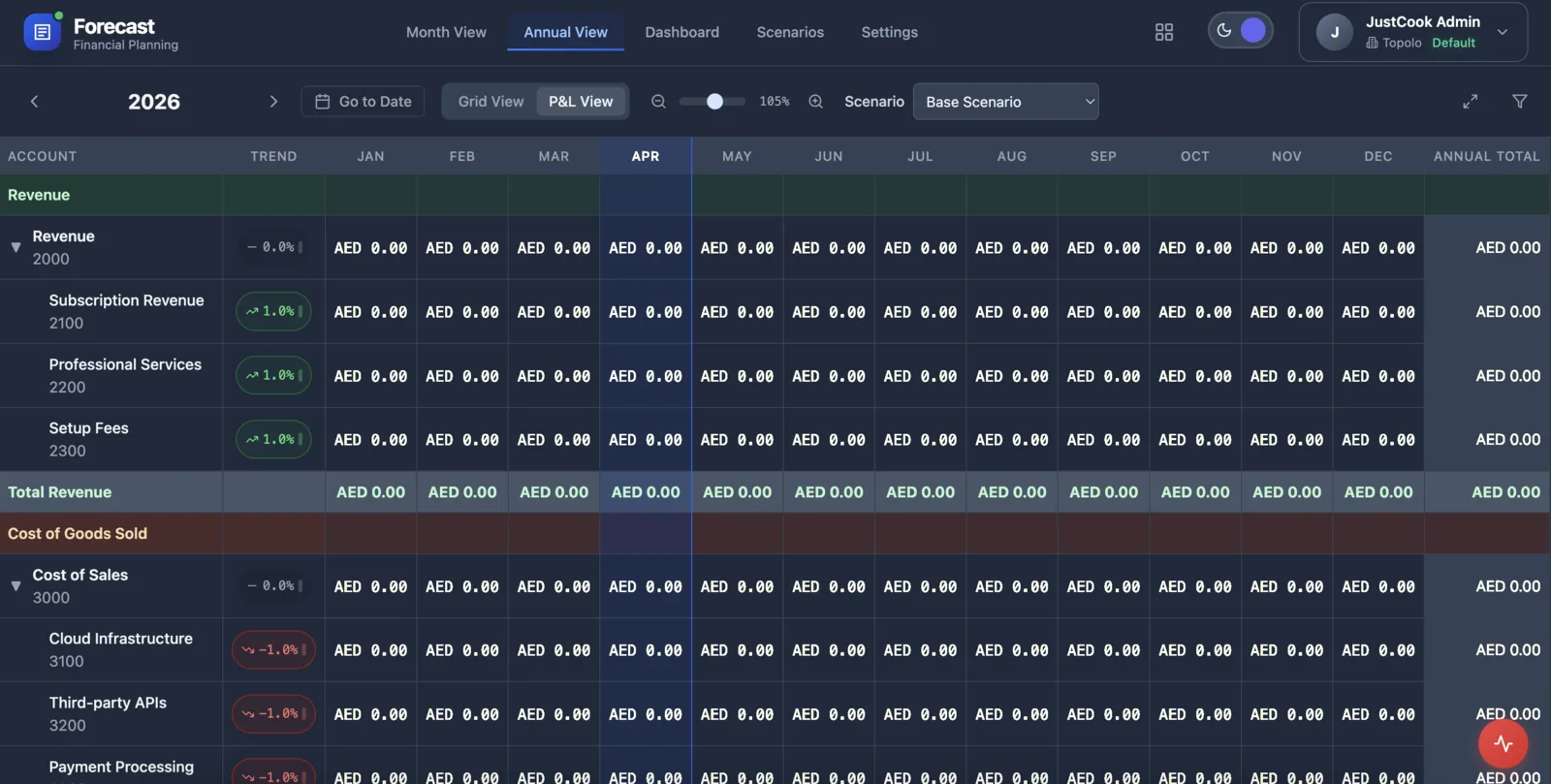
Task: Collapse the Cost of Sales 3000 group
Action: (x=16, y=586)
